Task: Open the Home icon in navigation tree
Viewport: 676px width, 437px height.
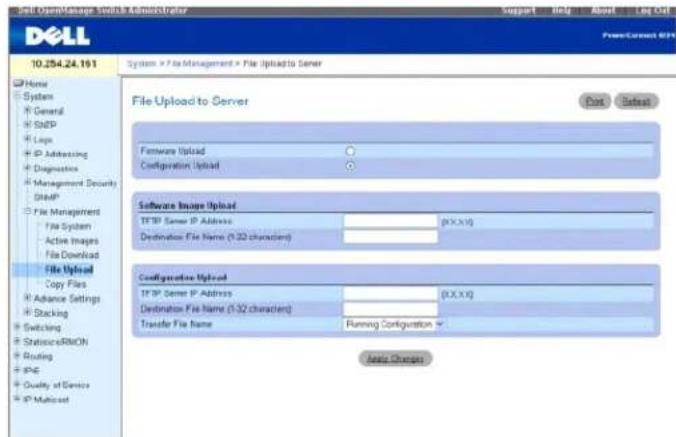Action: tap(19, 83)
